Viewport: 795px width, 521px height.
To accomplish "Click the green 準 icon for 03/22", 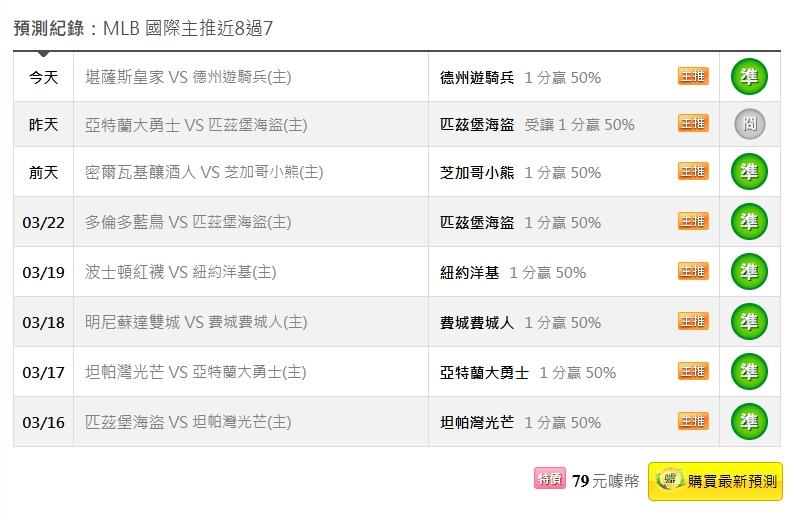I will (x=749, y=221).
